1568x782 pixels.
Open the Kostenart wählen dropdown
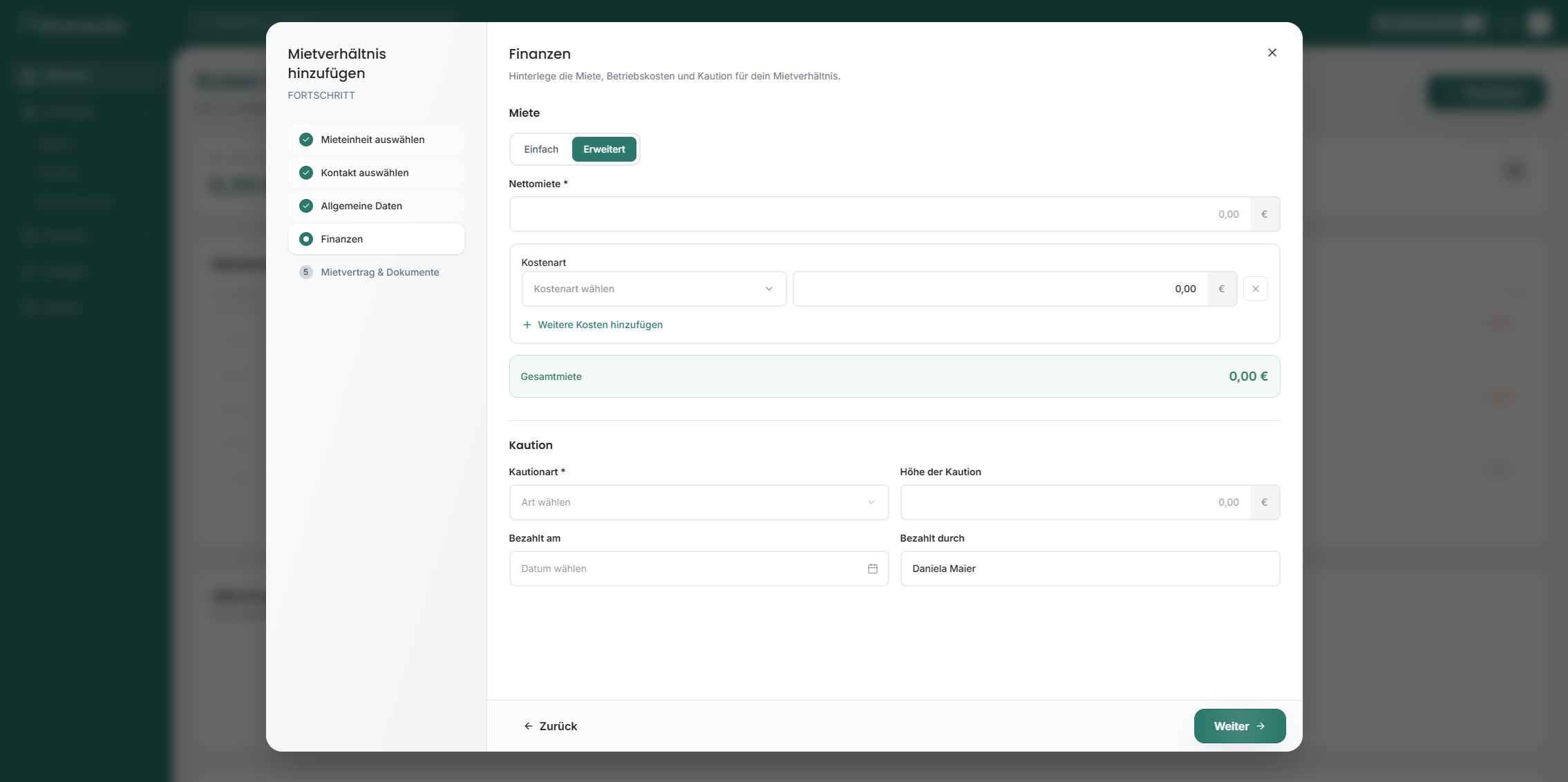click(x=654, y=289)
